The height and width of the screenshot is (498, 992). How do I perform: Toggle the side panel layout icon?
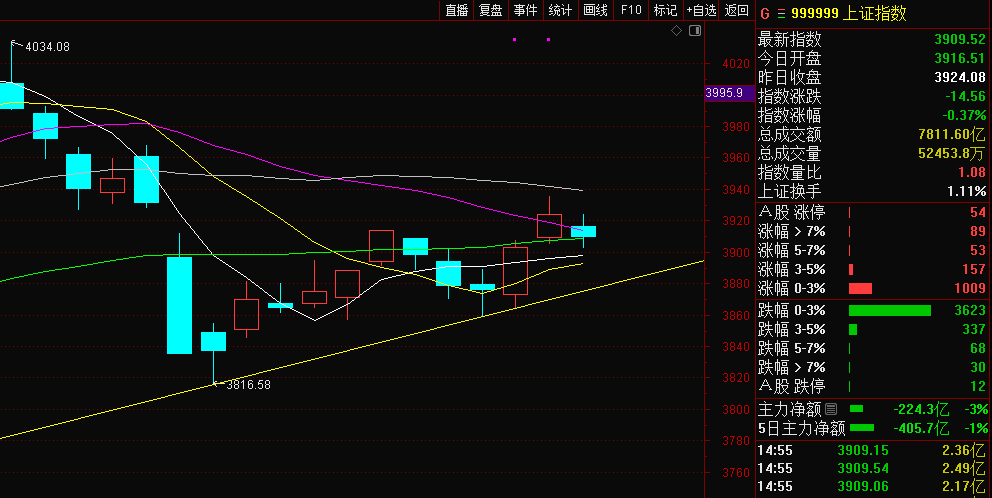(x=693, y=31)
